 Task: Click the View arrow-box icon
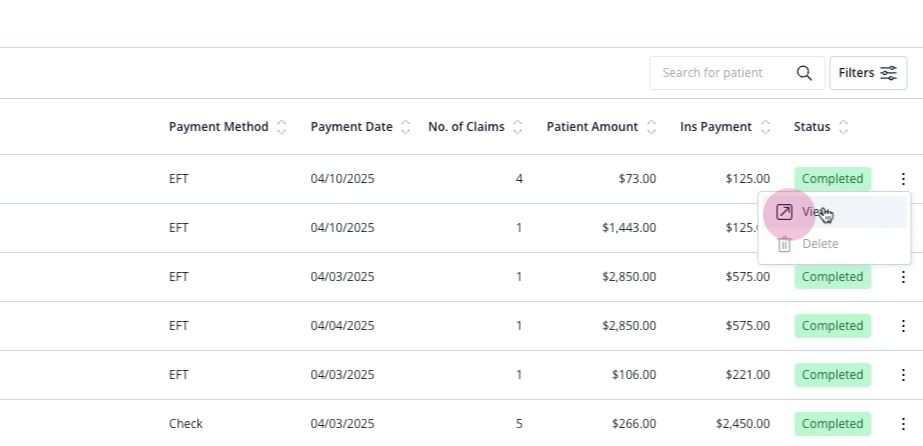(784, 212)
